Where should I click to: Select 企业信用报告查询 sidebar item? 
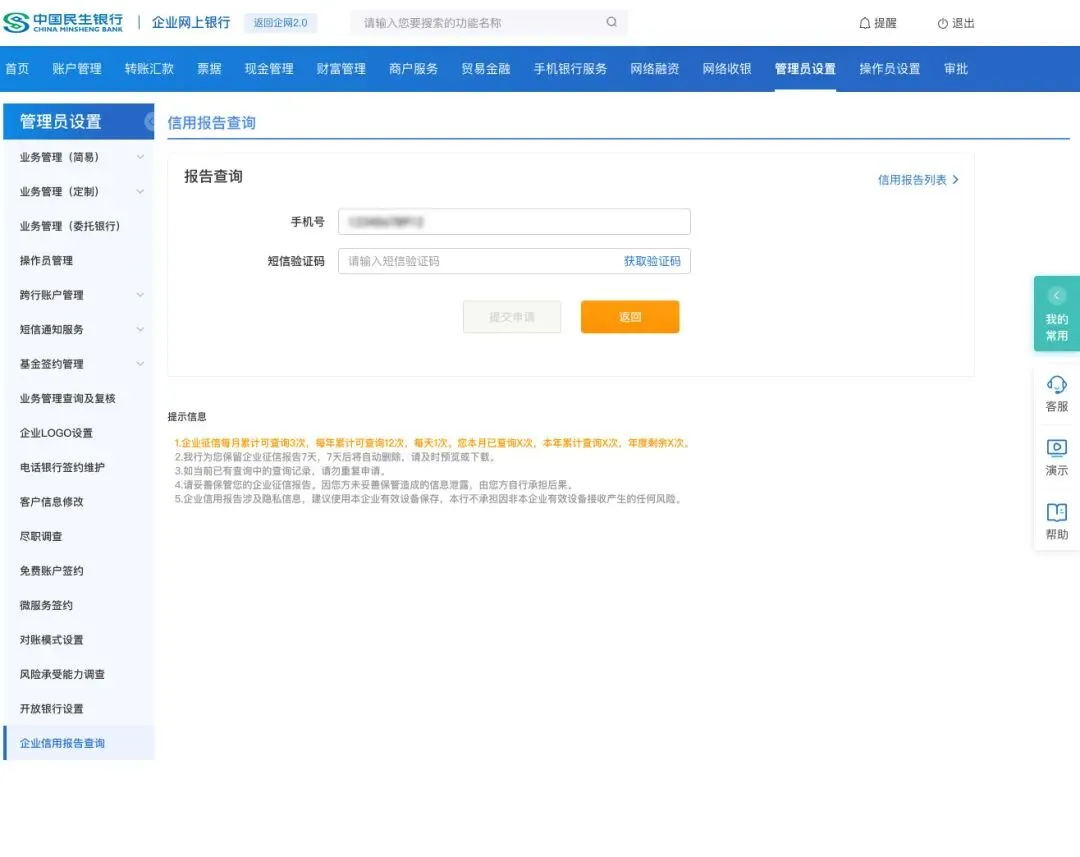(79, 743)
